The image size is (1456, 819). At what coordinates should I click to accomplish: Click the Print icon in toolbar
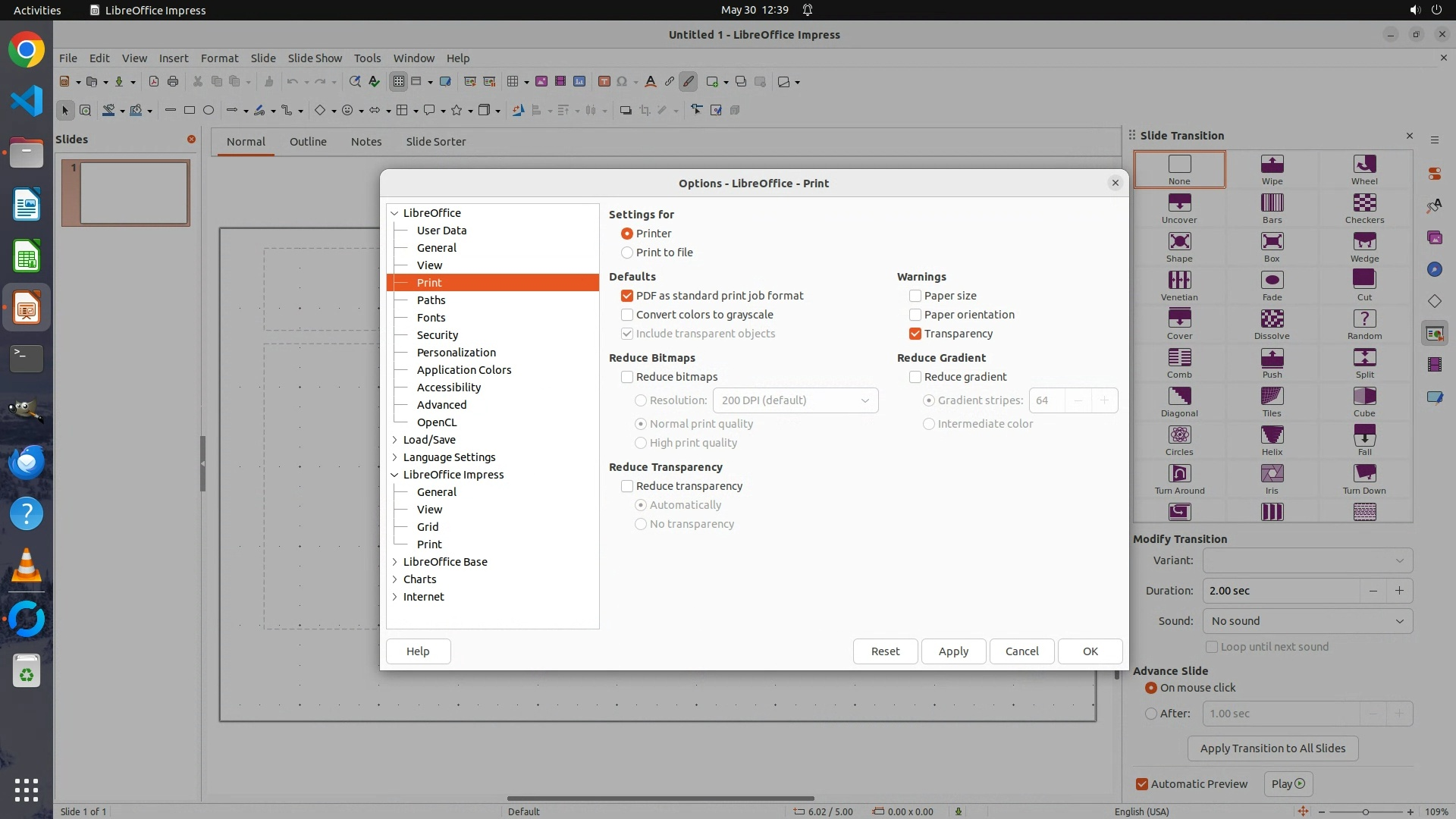pos(173,82)
